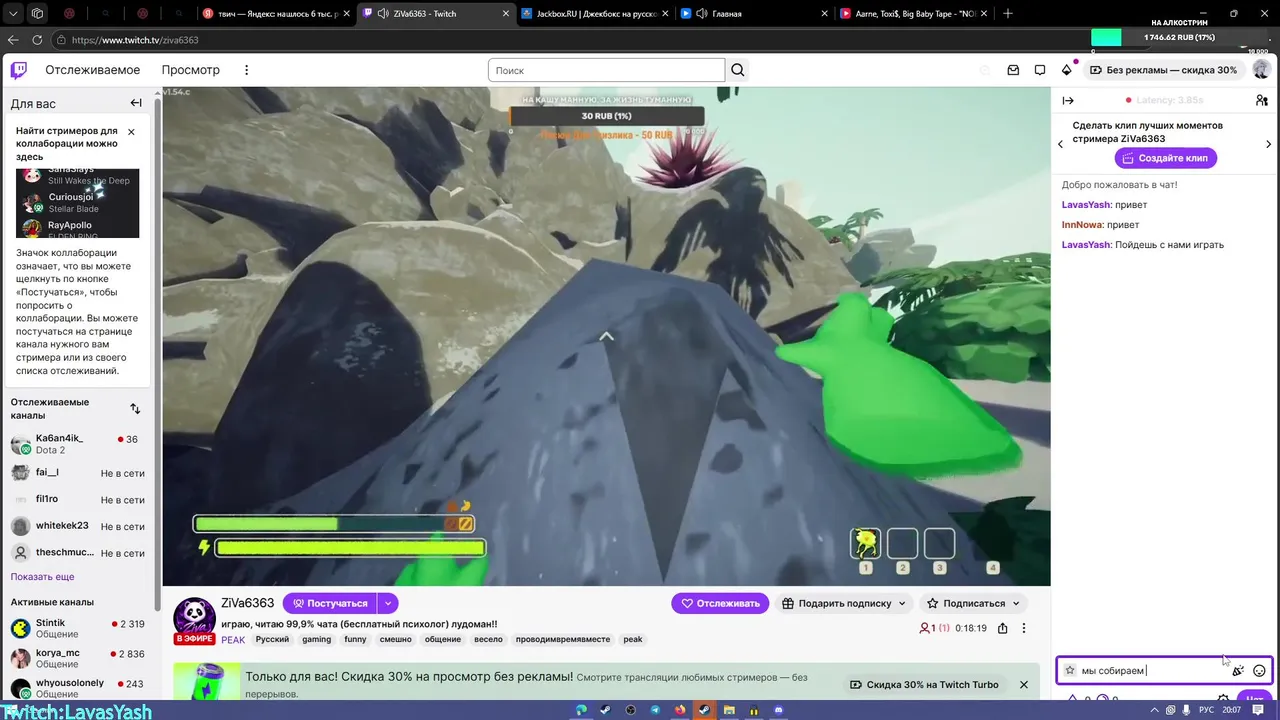Switch to the Главная browser tab

(750, 14)
